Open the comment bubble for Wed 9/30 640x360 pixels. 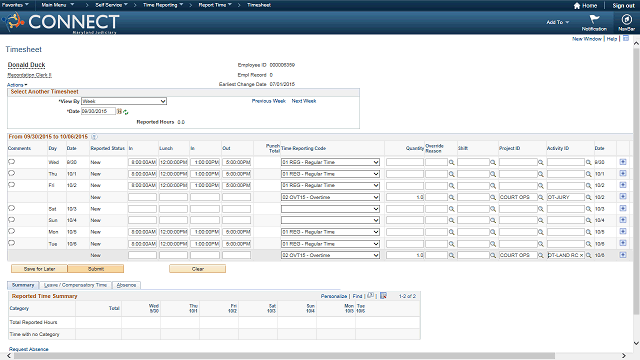[x=11, y=162]
